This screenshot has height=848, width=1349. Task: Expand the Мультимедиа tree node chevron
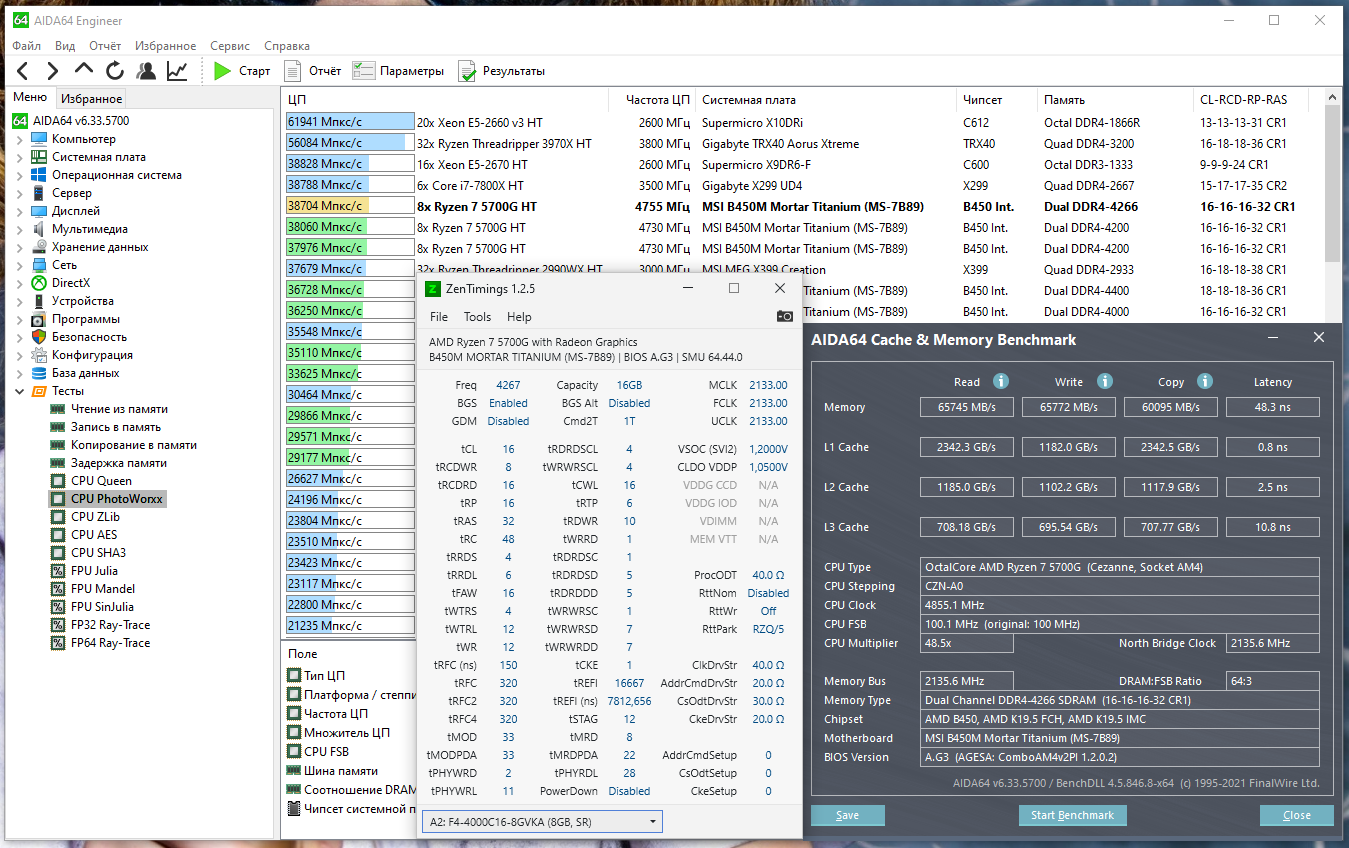(x=20, y=229)
